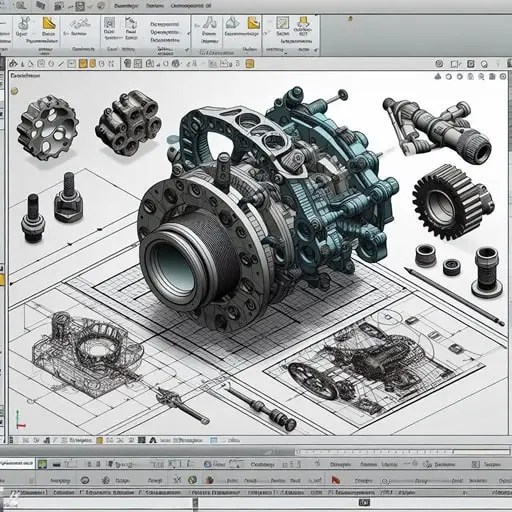This screenshot has width=512, height=512.
Task: Click the XYZ axis triad in viewport corner
Action: (20, 420)
